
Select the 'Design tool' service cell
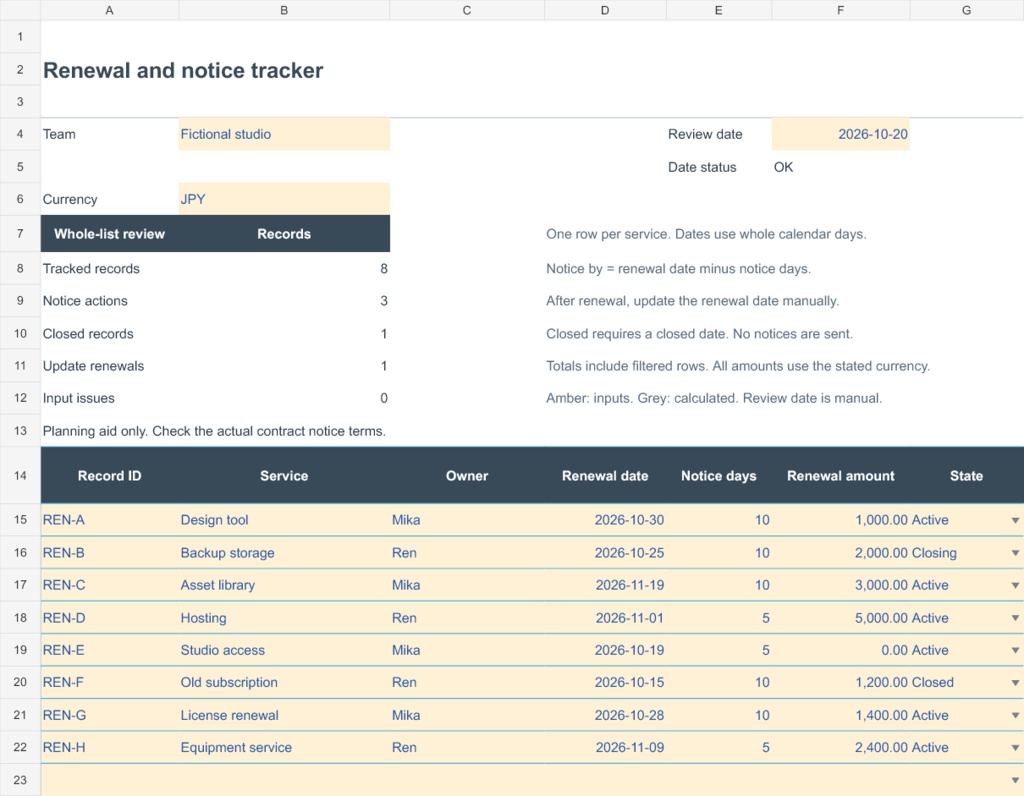tap(284, 520)
